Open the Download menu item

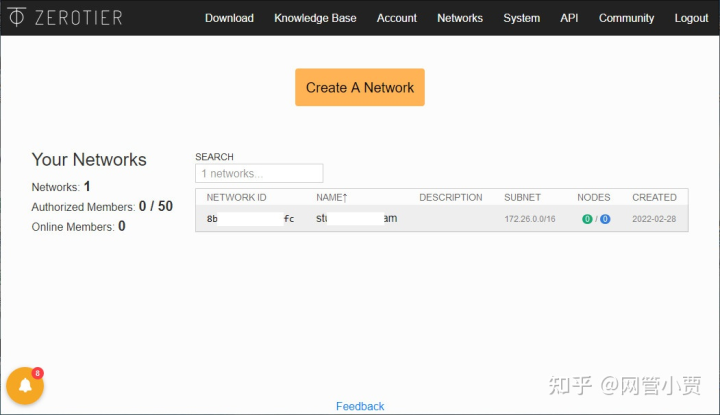coord(229,18)
